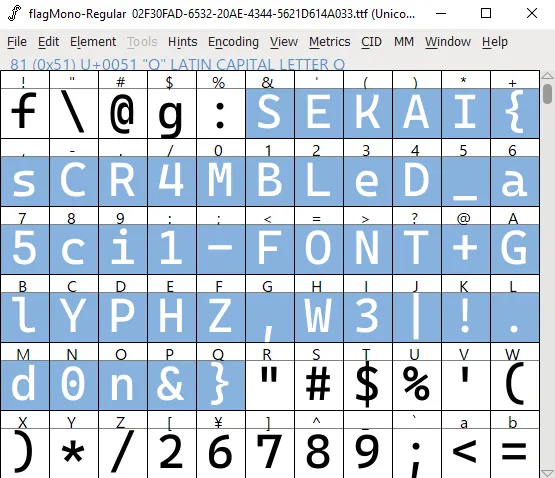Select '%' glyph cell under 'U' label
Screen dimensions: 555x478
coord(417,385)
